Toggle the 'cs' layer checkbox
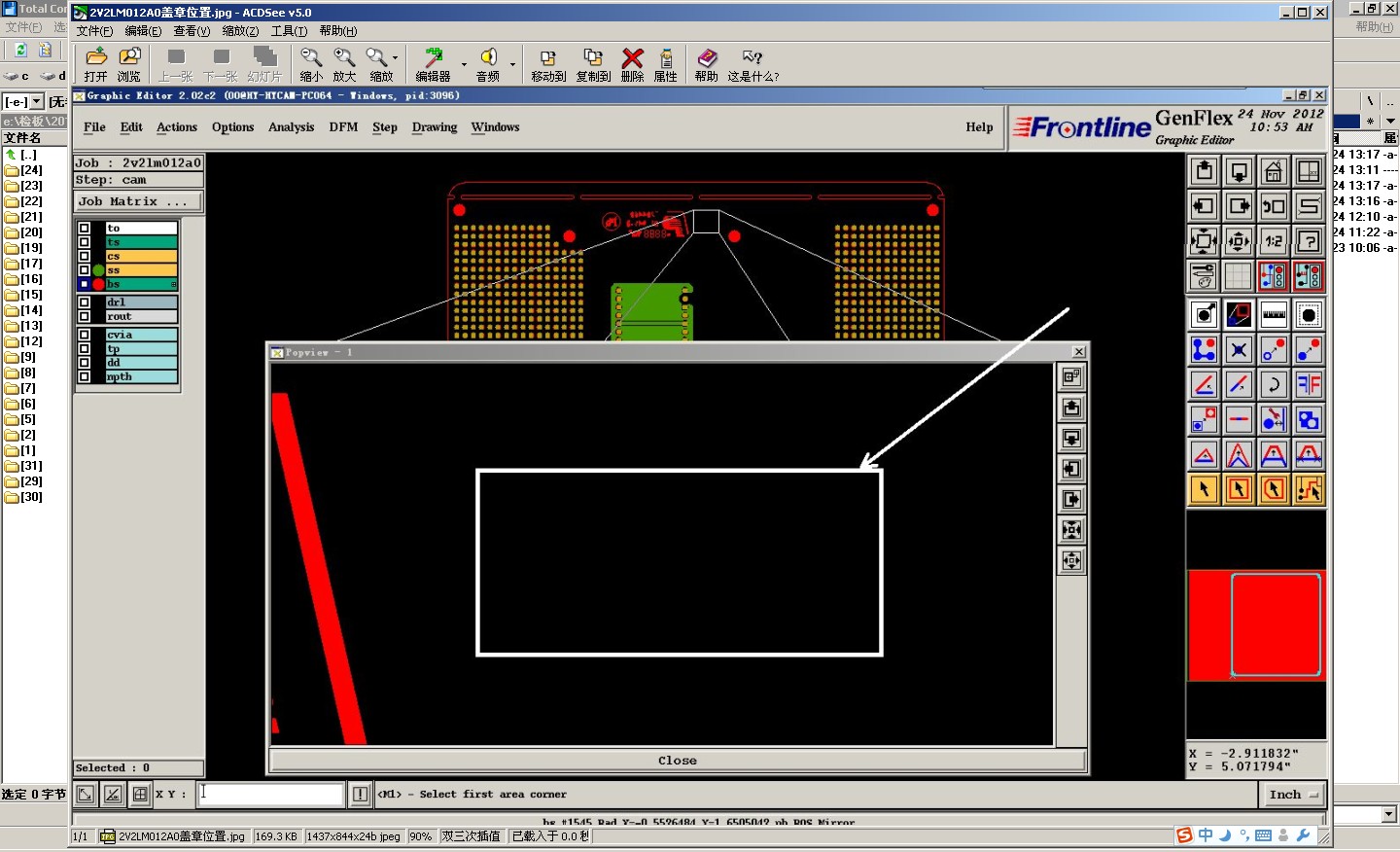 [85, 256]
